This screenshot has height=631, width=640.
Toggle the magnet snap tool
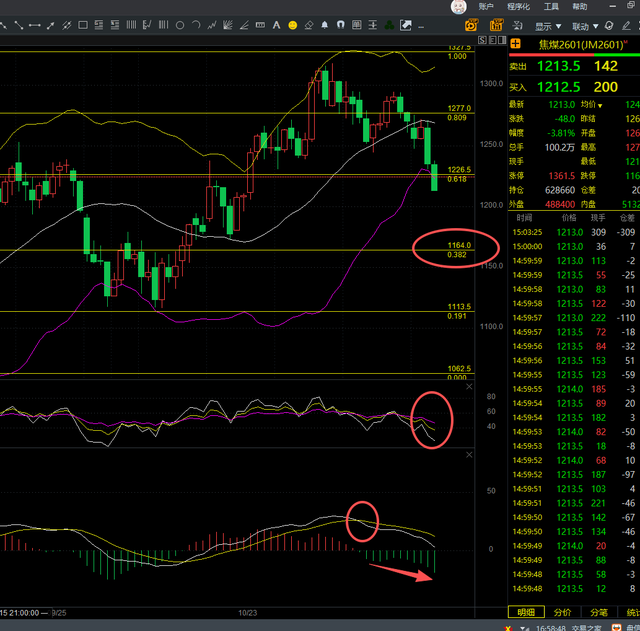340,25
